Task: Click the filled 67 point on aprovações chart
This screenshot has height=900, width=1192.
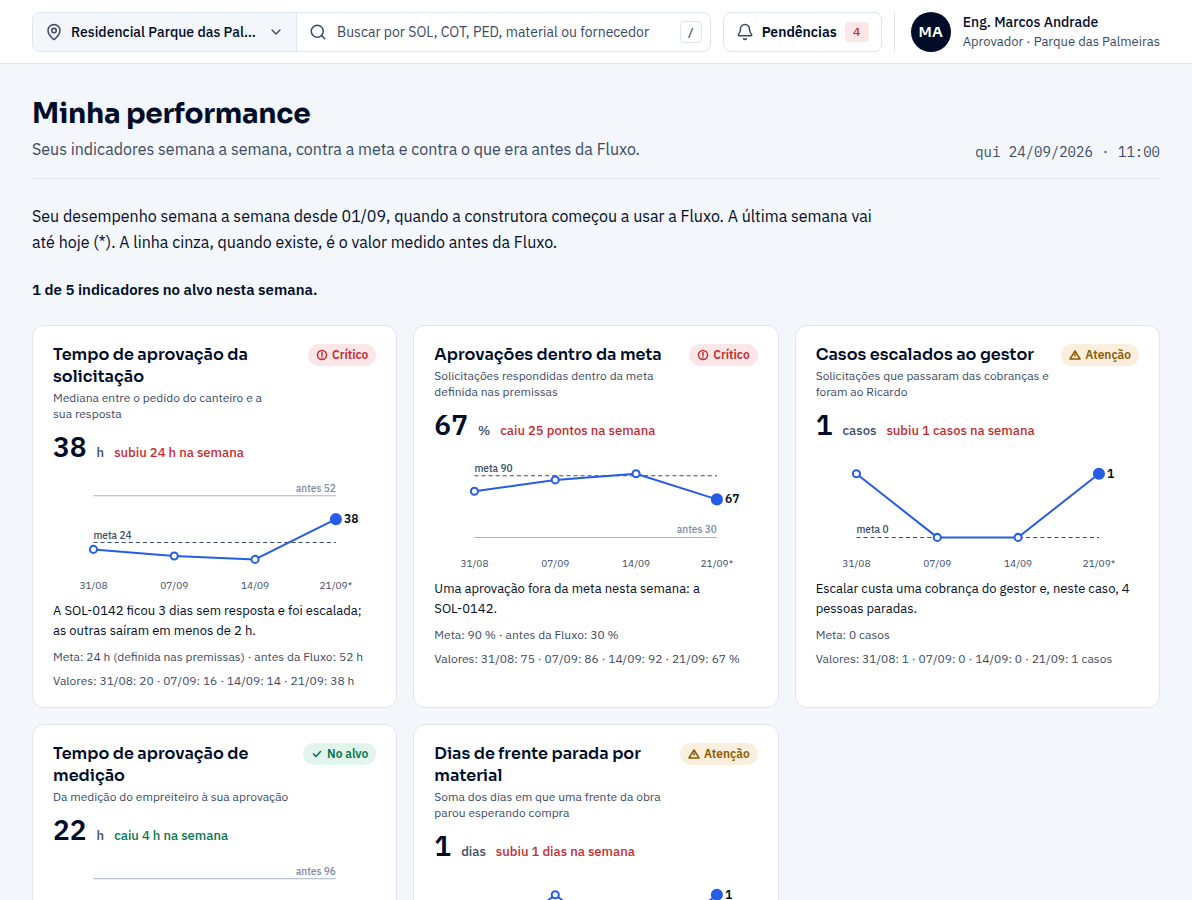Action: click(x=716, y=499)
